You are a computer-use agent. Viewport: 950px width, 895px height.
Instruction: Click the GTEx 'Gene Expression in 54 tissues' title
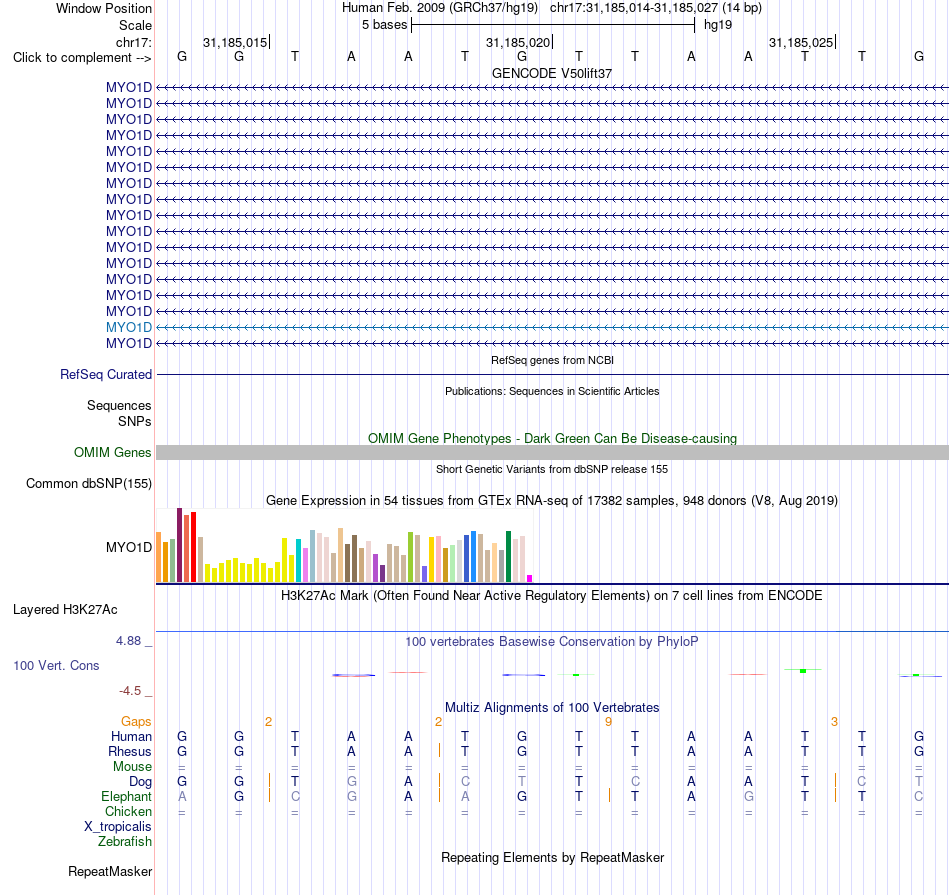click(552, 501)
